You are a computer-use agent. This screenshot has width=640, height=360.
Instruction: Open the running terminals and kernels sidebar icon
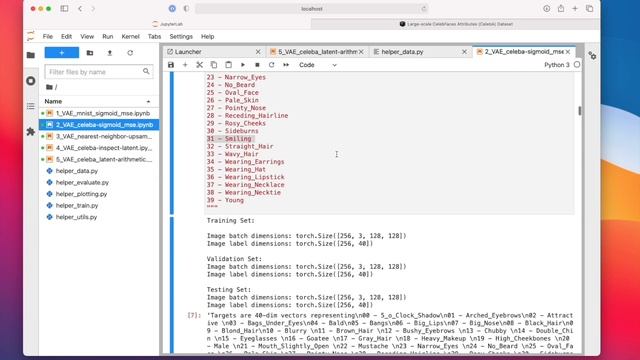coord(31,81)
